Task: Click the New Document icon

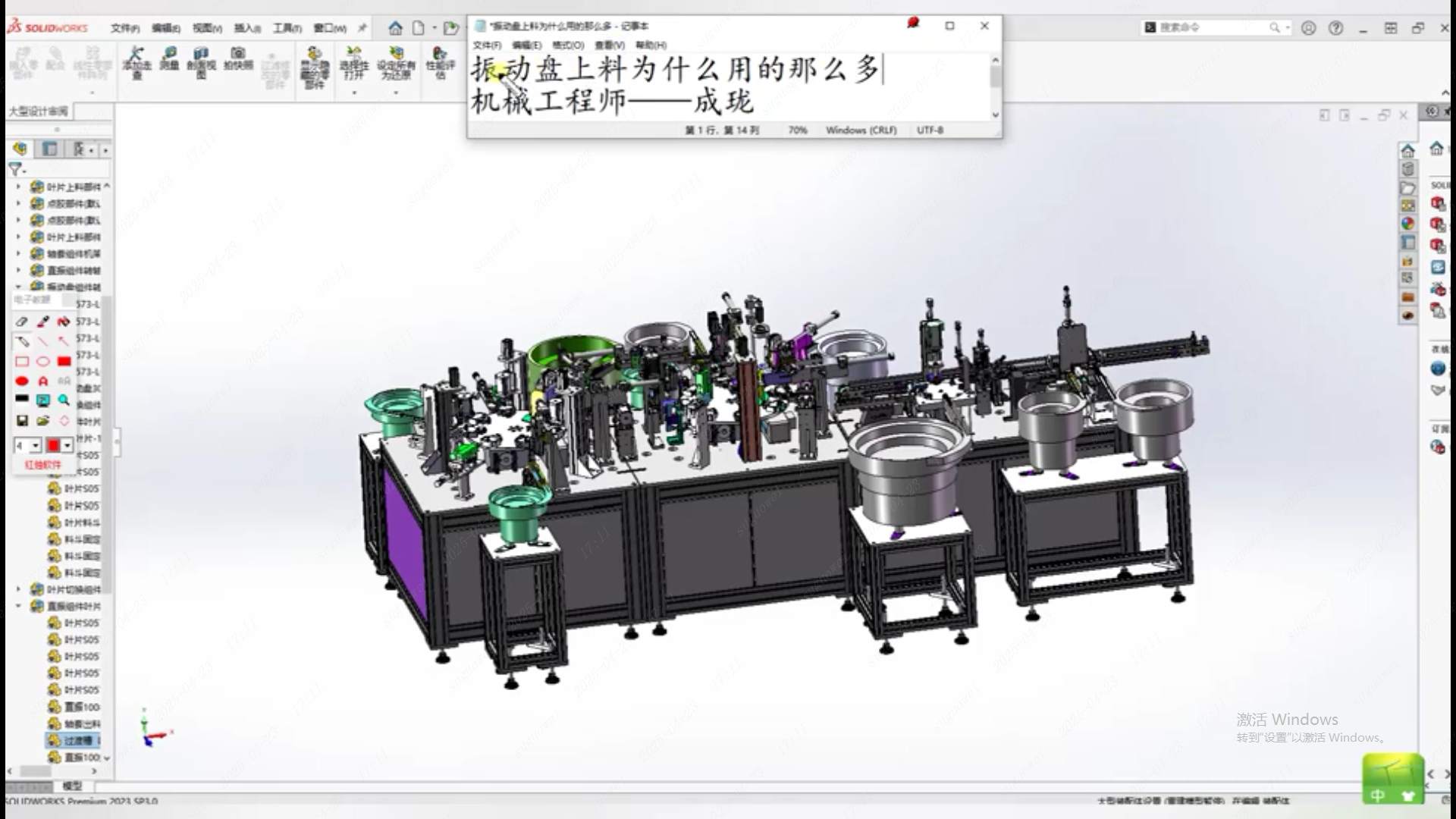Action: click(419, 28)
